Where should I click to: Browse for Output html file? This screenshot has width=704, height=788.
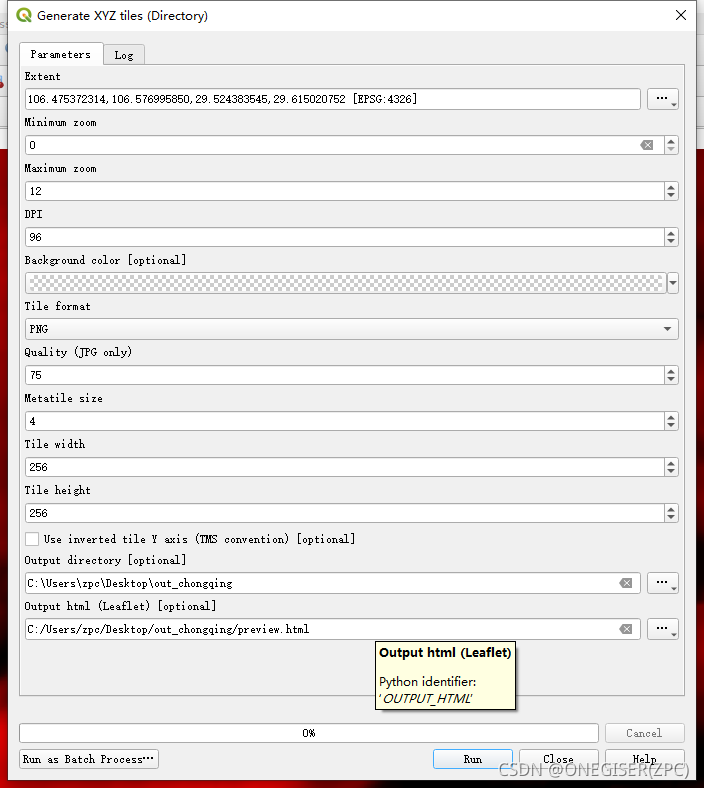point(663,629)
